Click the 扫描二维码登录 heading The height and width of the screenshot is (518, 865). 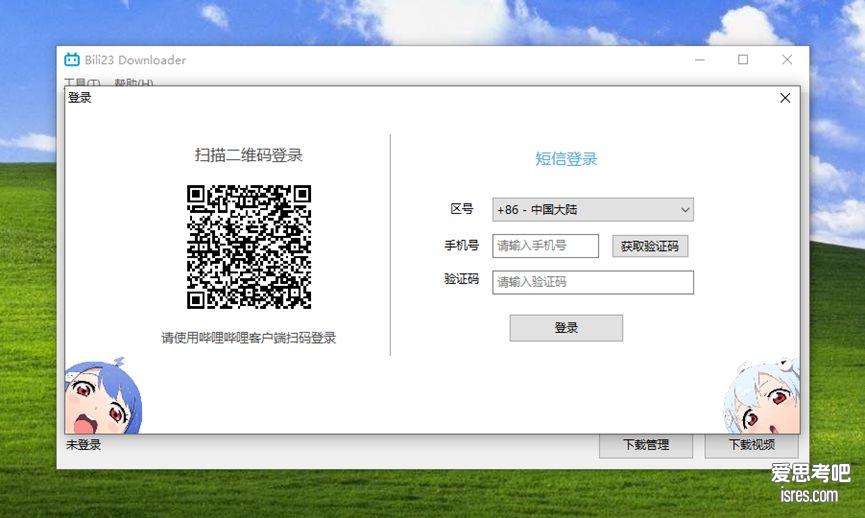[249, 155]
